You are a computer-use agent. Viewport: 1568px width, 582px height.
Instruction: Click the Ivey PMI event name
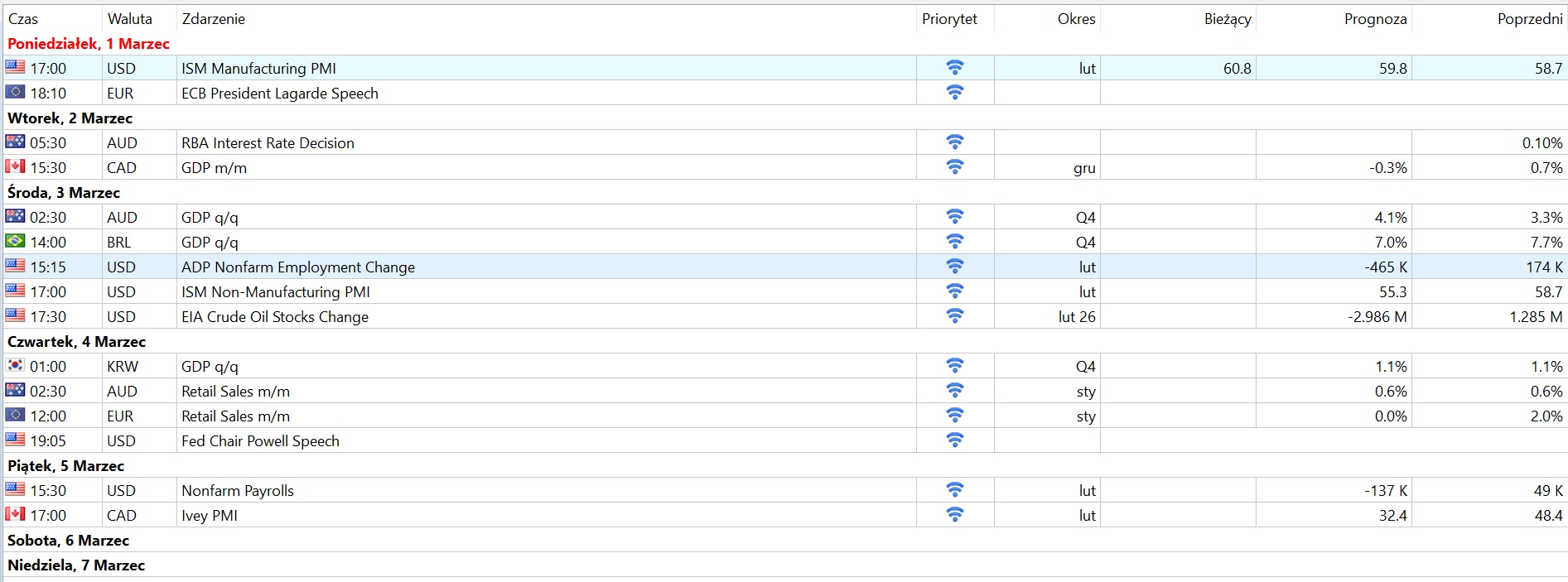click(209, 515)
